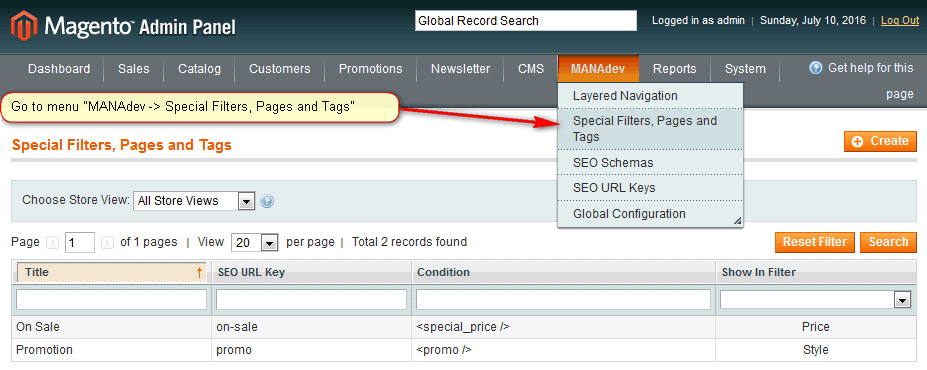Click the SEO URL Key filter input
Image resolution: width=927 pixels, height=370 pixels.
coord(311,300)
